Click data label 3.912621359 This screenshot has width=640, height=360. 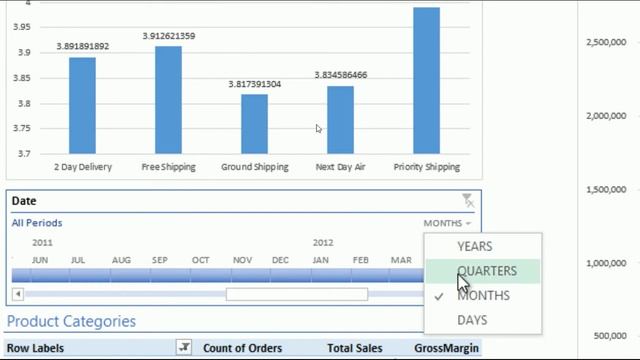pyautogui.click(x=169, y=36)
